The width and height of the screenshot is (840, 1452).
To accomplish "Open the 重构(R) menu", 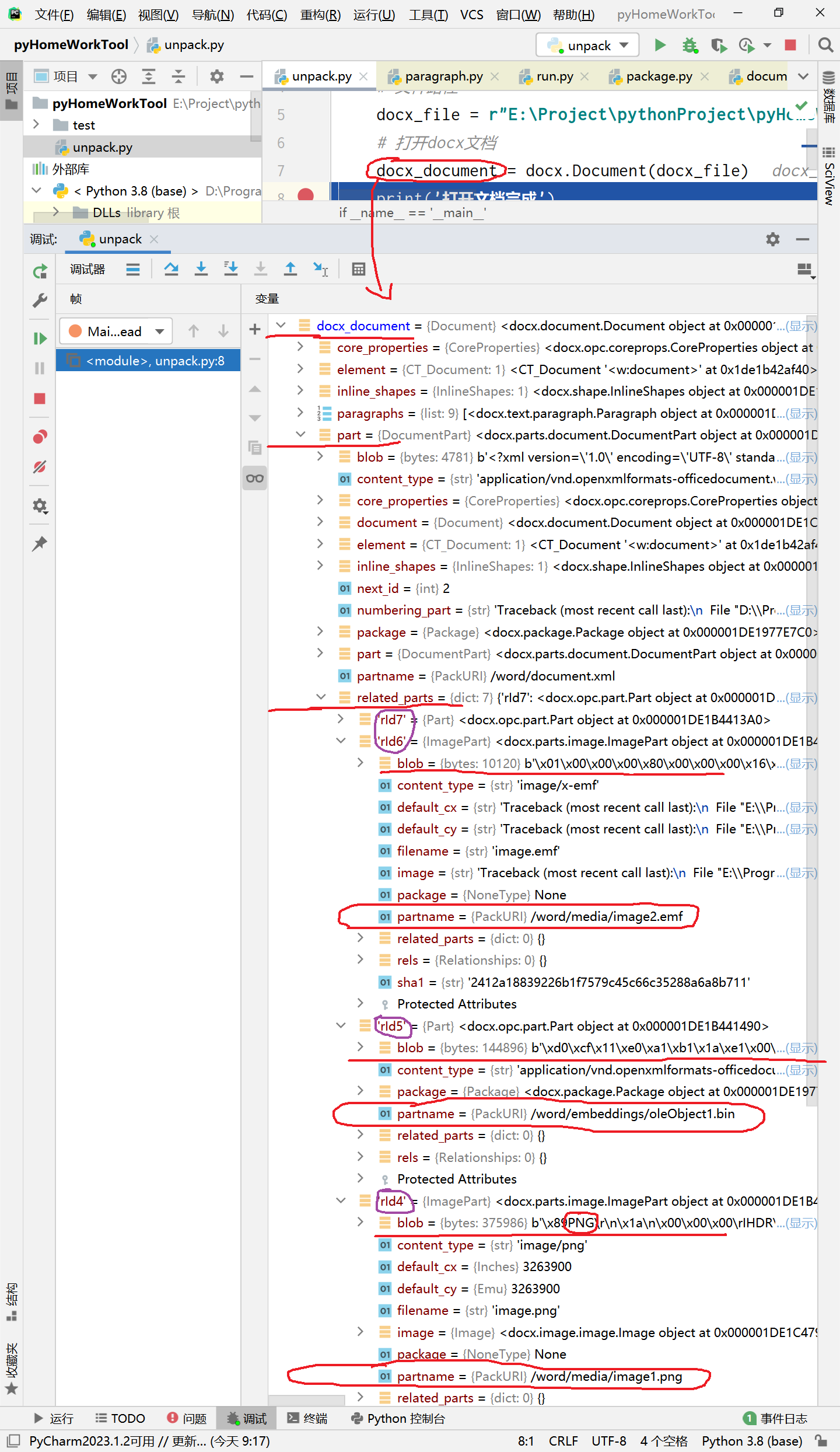I will (320, 15).
